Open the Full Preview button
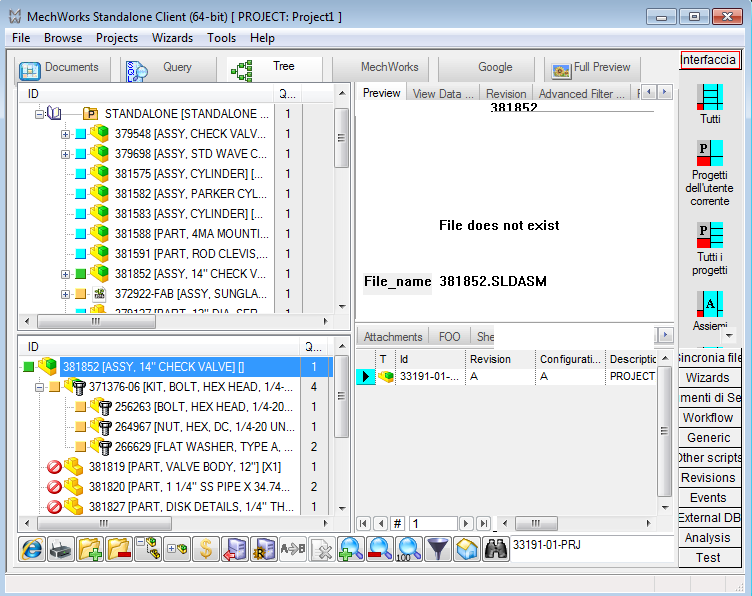Image resolution: width=752 pixels, height=596 pixels. pos(592,68)
